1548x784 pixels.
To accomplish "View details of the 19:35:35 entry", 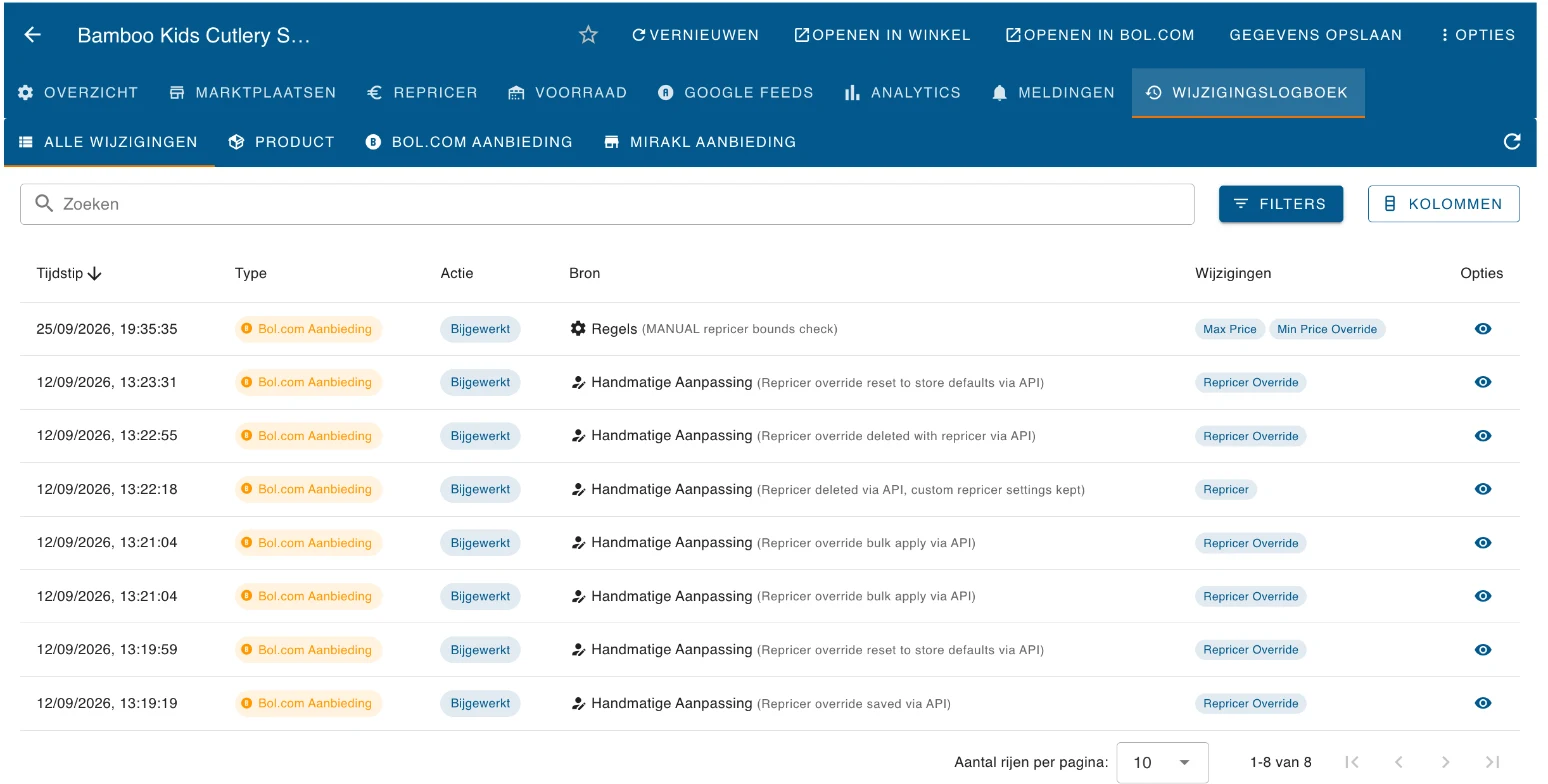I will click(1483, 329).
